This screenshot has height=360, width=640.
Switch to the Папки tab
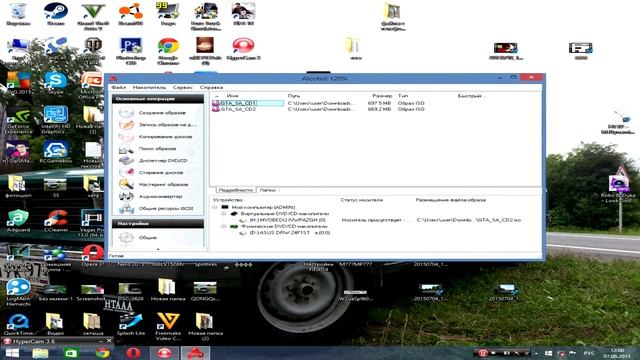[x=268, y=190]
